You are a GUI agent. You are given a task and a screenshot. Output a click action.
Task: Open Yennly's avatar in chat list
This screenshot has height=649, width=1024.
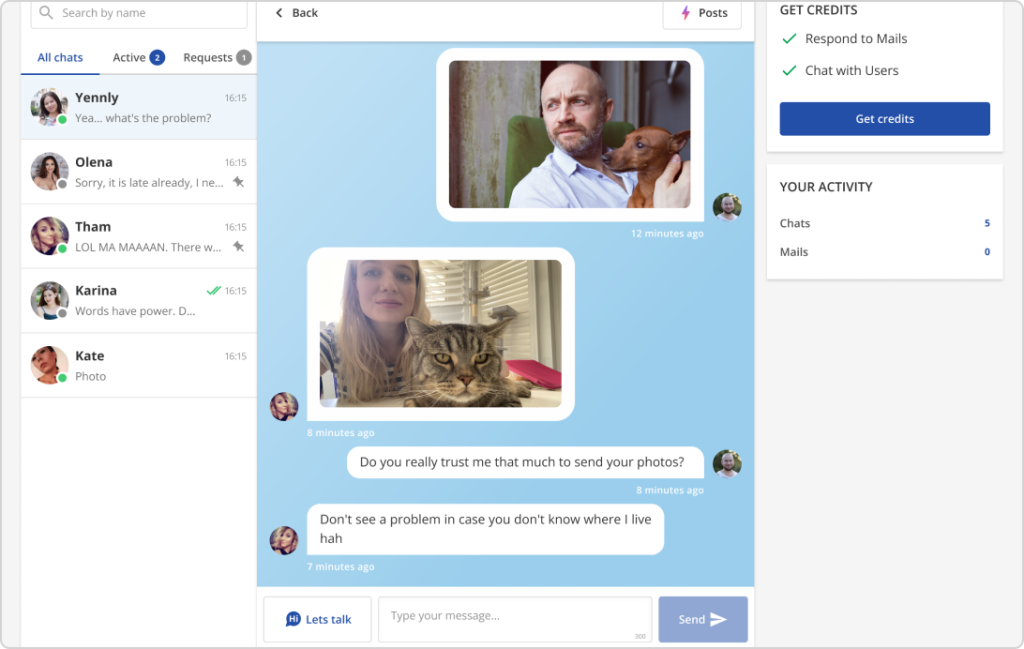click(x=49, y=107)
